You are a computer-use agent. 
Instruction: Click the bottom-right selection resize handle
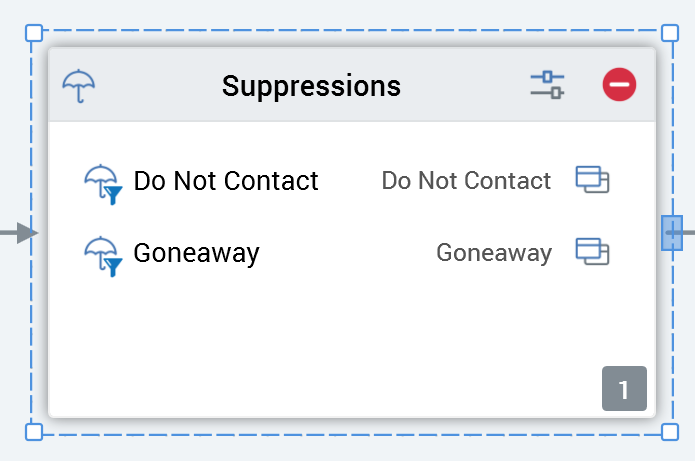[x=670, y=432]
